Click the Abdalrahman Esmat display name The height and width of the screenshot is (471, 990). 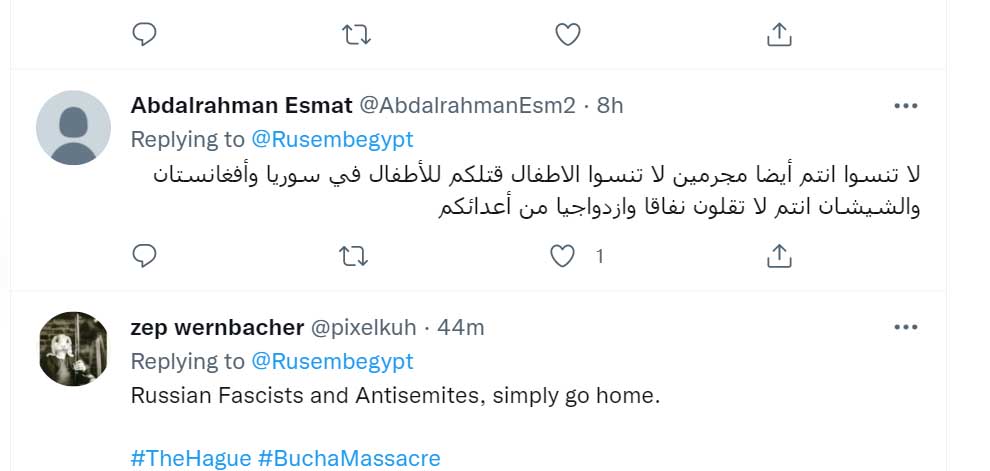point(240,105)
